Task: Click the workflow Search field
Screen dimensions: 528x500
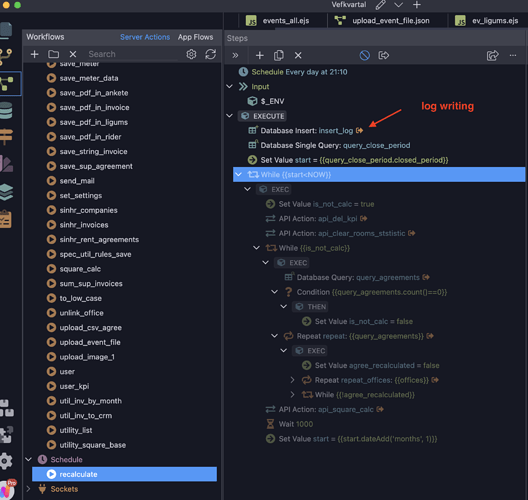Action: 132,54
